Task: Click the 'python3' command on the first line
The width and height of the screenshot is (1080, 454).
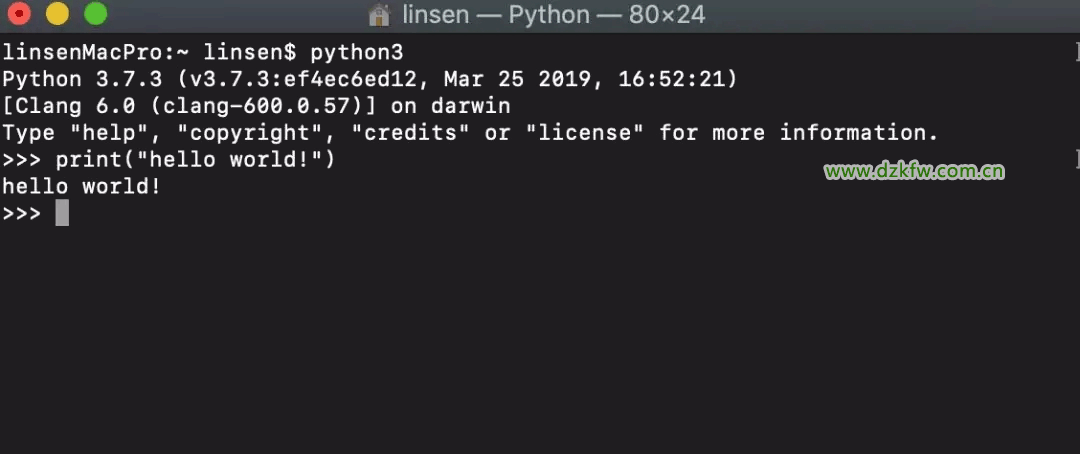Action: tap(357, 52)
